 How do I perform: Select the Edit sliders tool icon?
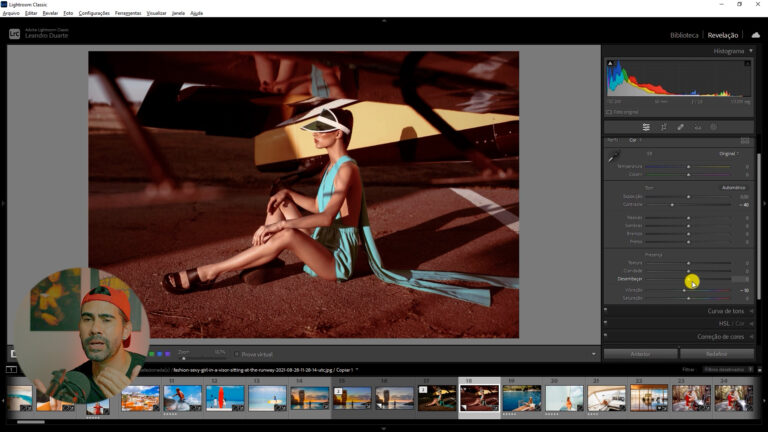pyautogui.click(x=646, y=127)
